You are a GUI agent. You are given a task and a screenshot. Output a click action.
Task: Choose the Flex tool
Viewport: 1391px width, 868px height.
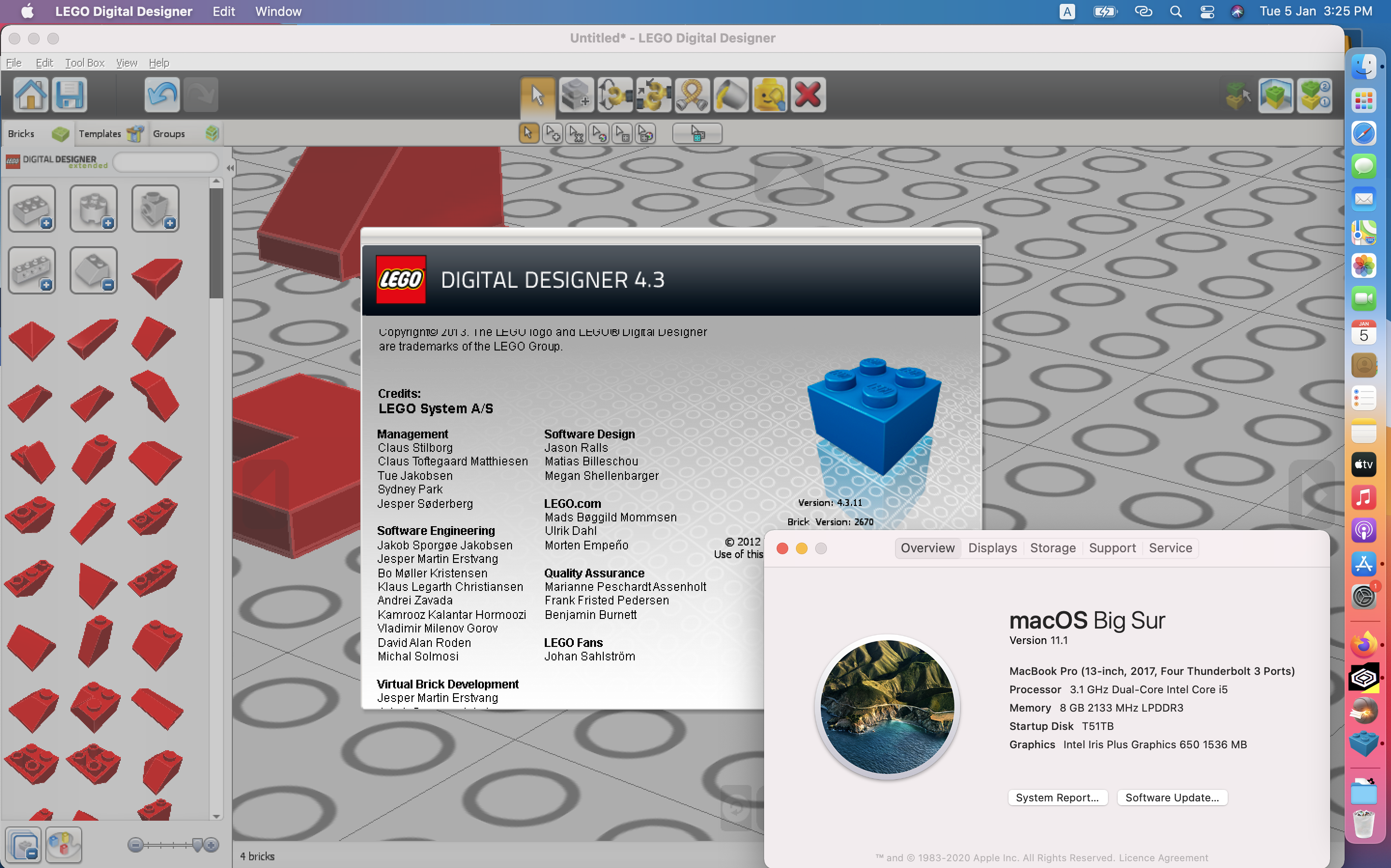point(692,95)
